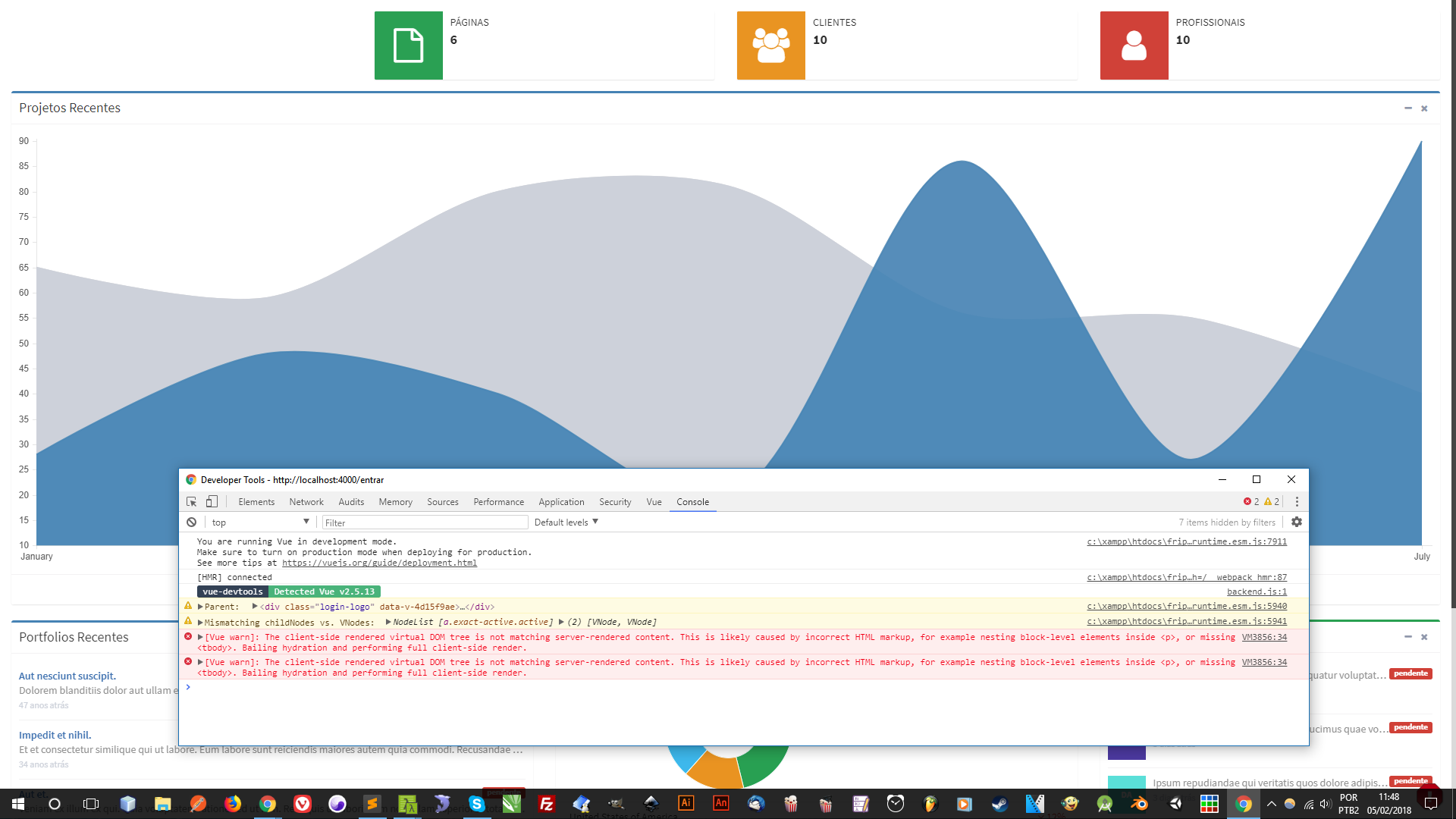Click the console Filter input field
The width and height of the screenshot is (1456, 819).
425,522
